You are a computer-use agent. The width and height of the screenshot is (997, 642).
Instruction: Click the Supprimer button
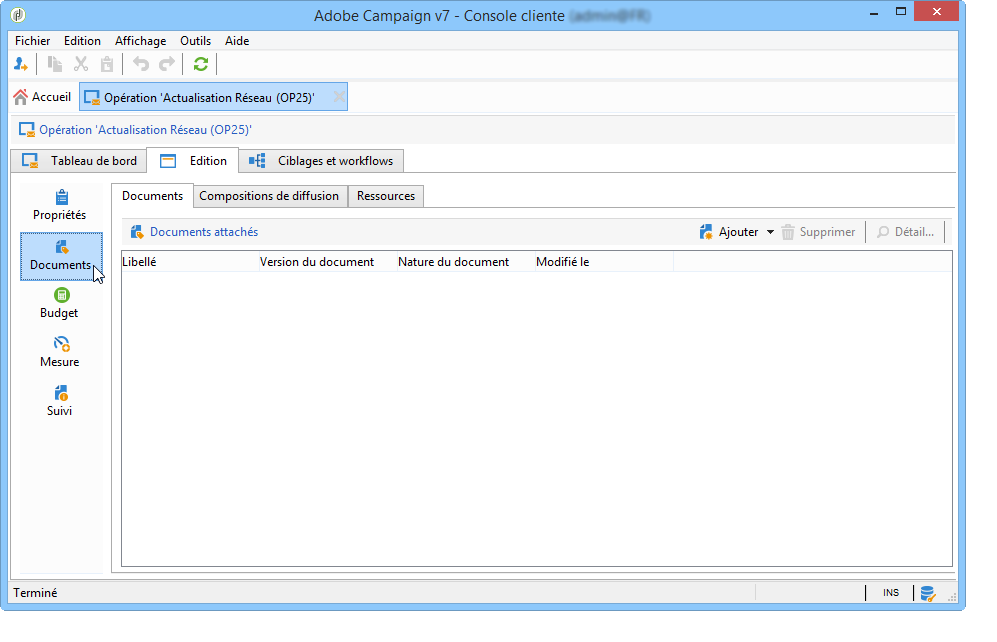click(x=818, y=232)
